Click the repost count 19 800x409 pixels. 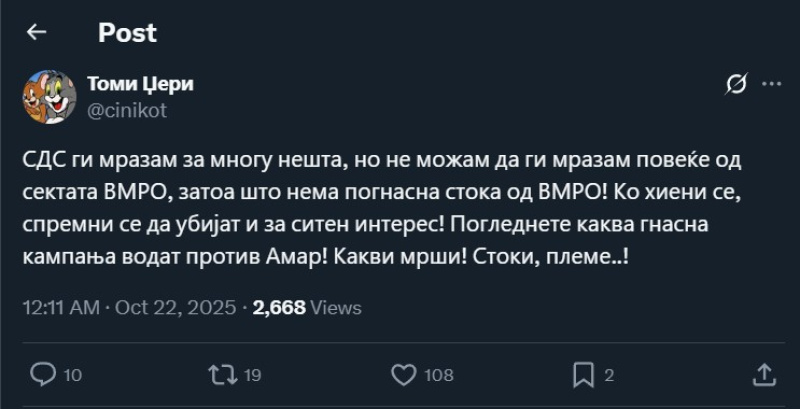pyautogui.click(x=252, y=375)
